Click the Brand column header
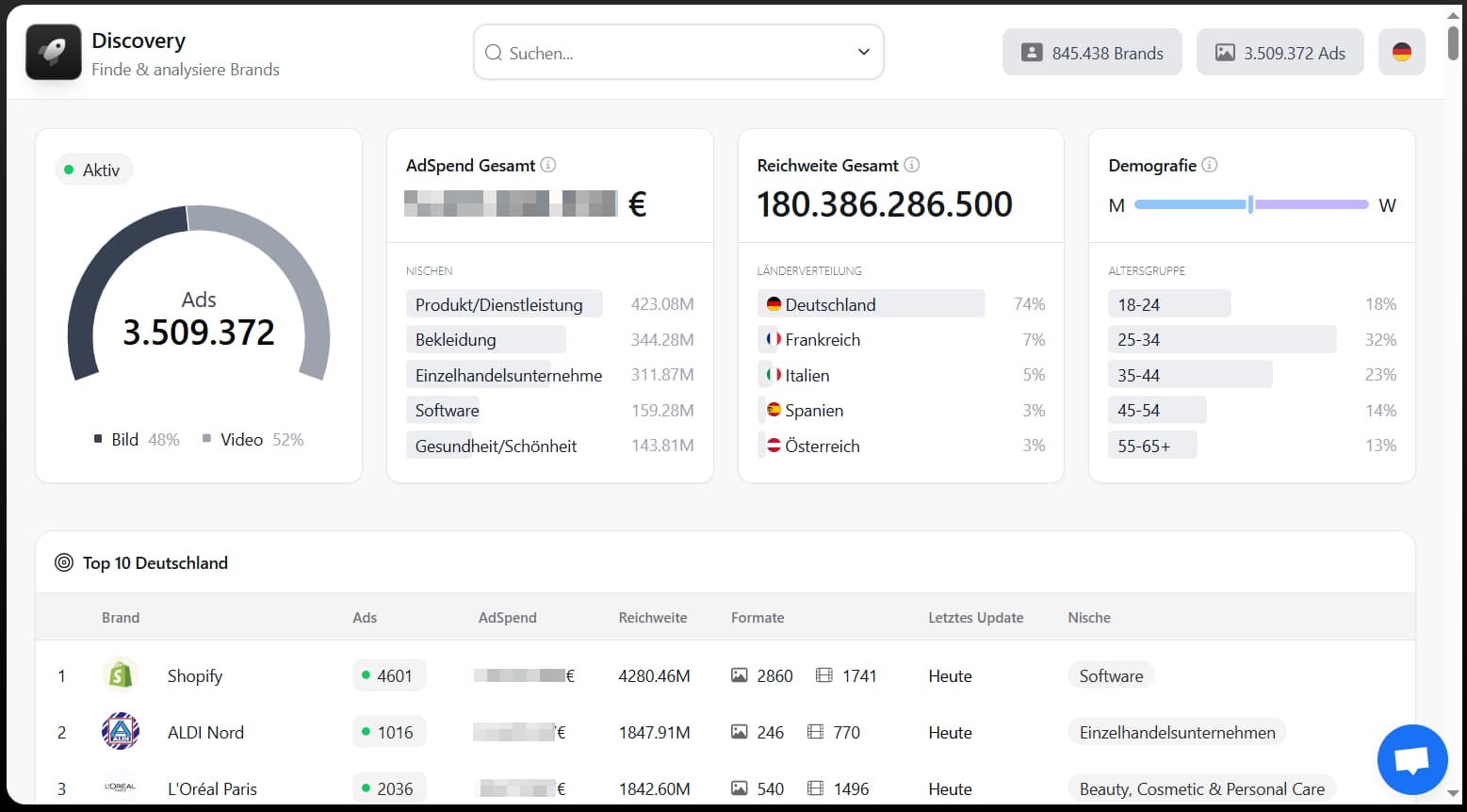Viewport: 1467px width, 812px height. pyautogui.click(x=121, y=618)
